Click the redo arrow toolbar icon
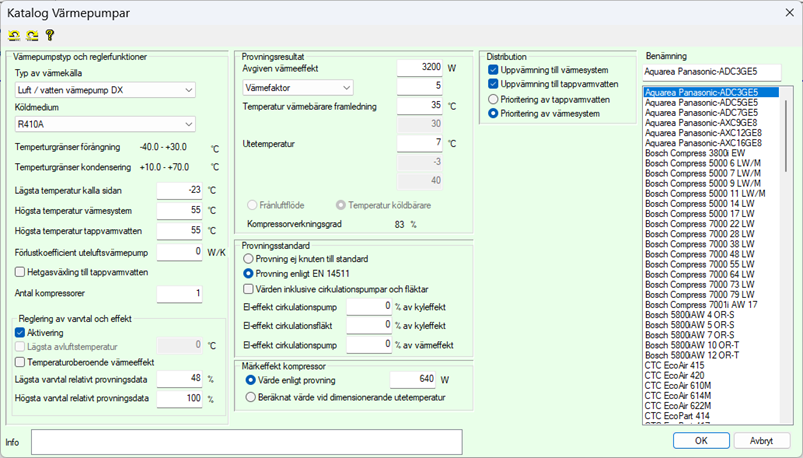Screen dimensions: 803x458 click(x=31, y=35)
